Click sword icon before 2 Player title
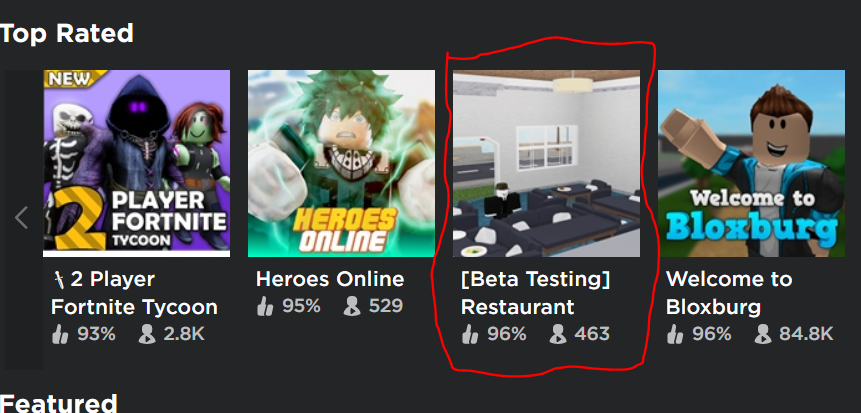This screenshot has height=413, width=861. 59,280
